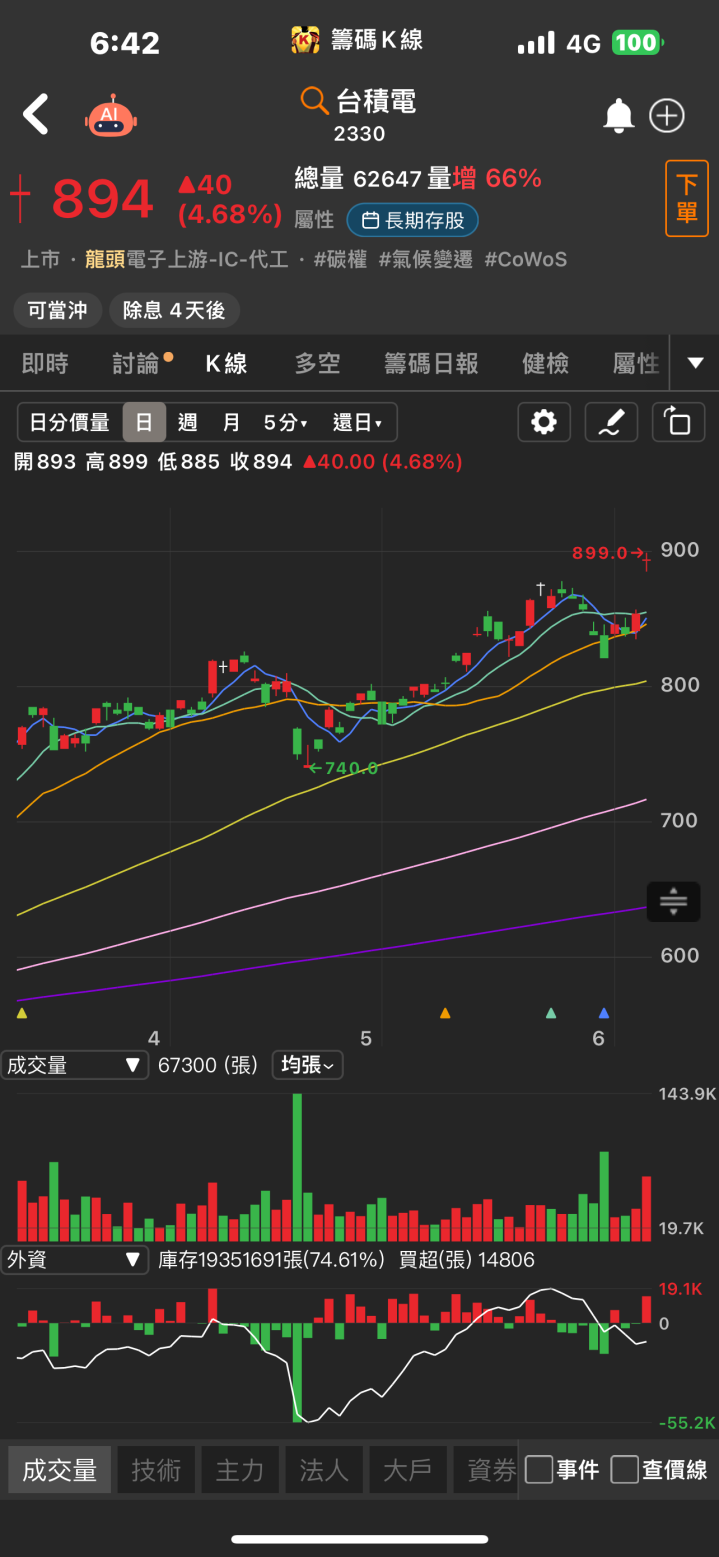This screenshot has height=1557, width=719.
Task: Go back with the left arrow icon
Action: pos(36,114)
